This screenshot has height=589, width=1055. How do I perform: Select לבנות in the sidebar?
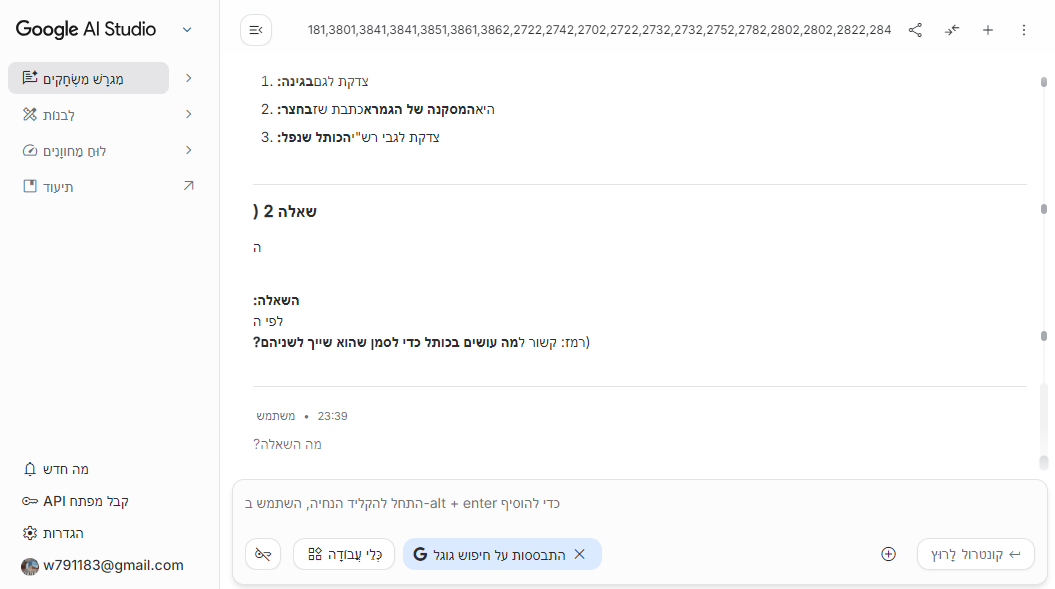[x=58, y=115]
